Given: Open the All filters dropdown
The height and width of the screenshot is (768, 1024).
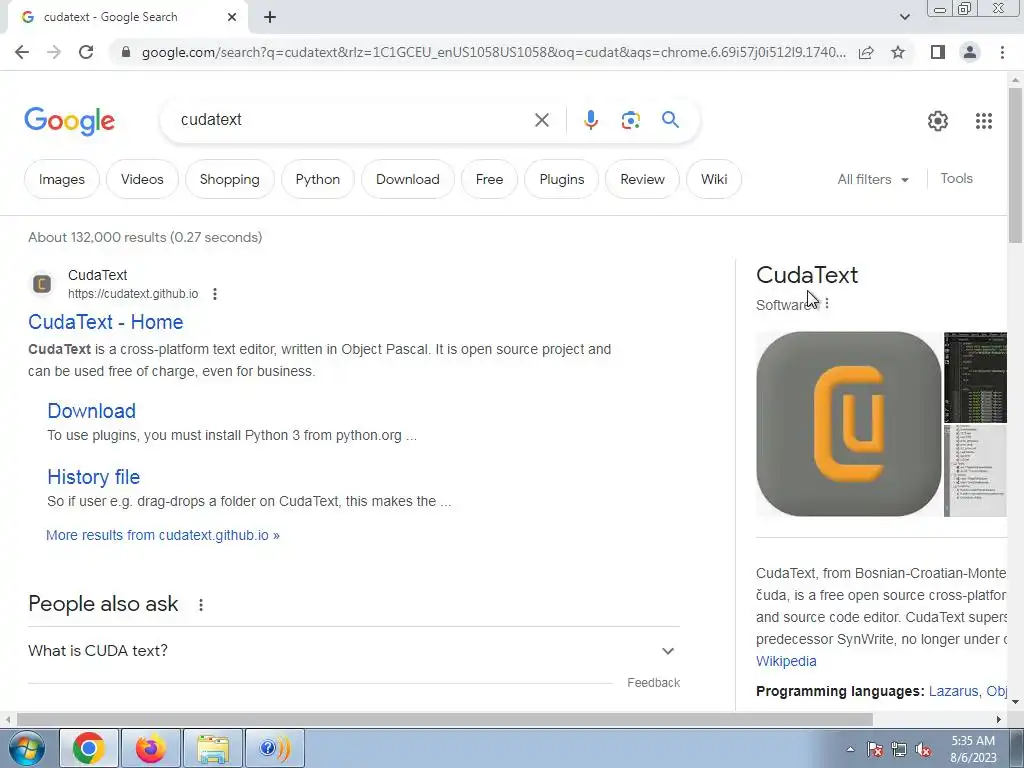Looking at the screenshot, I should tap(873, 180).
